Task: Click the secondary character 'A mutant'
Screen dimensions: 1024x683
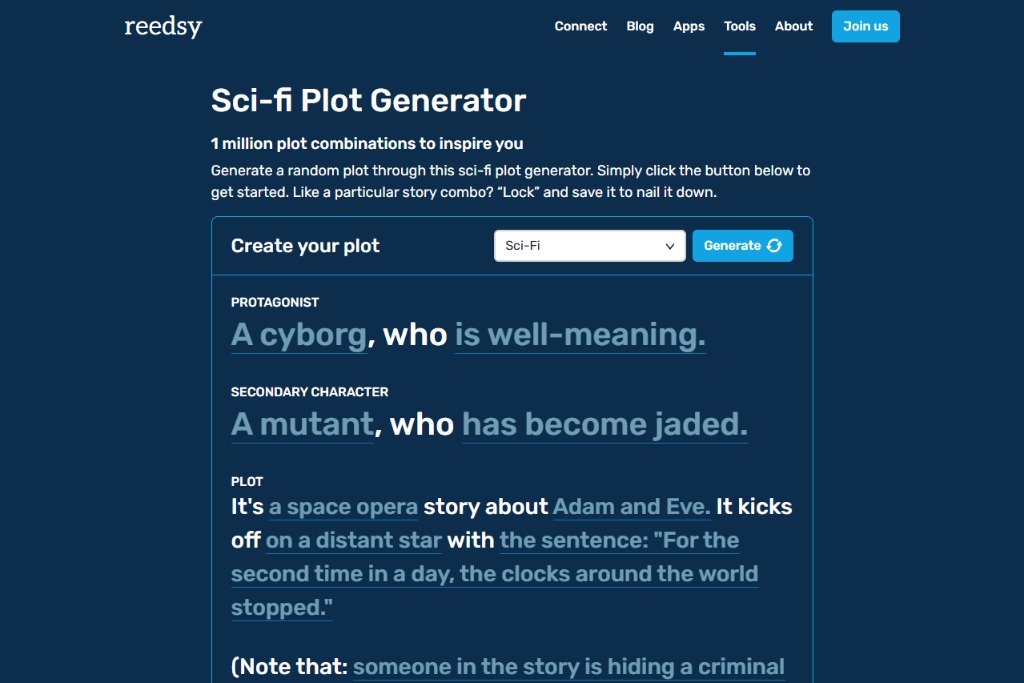Action: [x=301, y=424]
